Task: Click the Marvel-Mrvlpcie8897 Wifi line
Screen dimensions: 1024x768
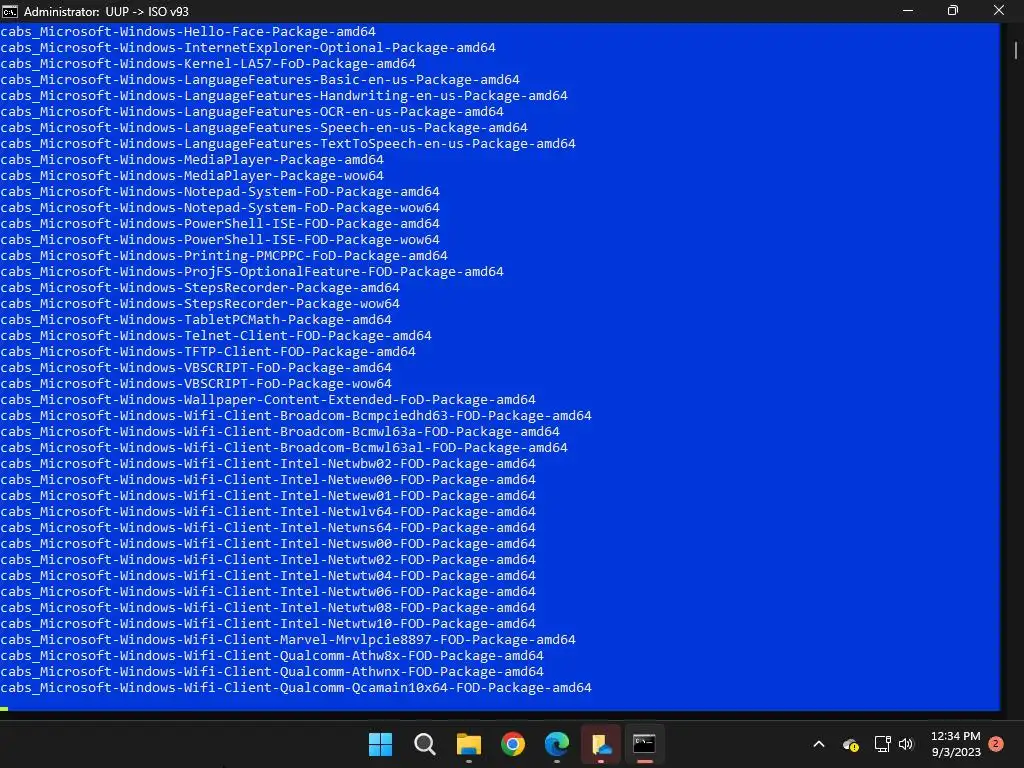Action: click(x=288, y=639)
